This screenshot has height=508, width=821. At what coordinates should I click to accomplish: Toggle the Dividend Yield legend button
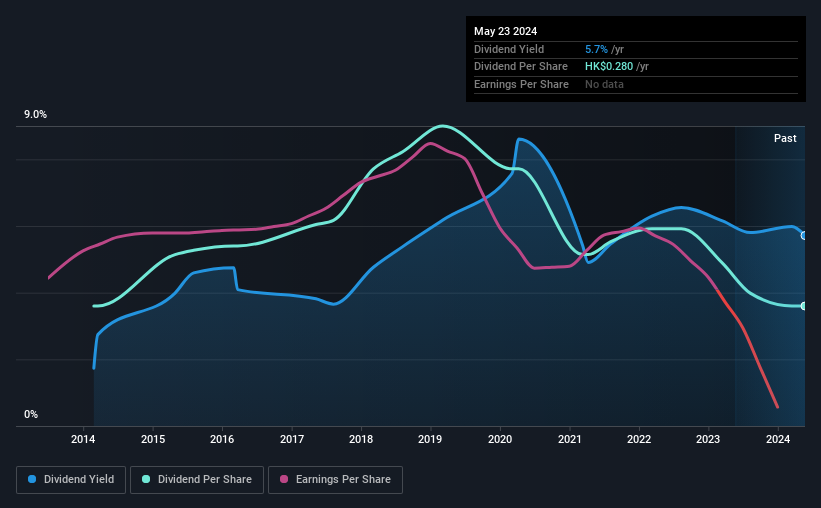71,480
